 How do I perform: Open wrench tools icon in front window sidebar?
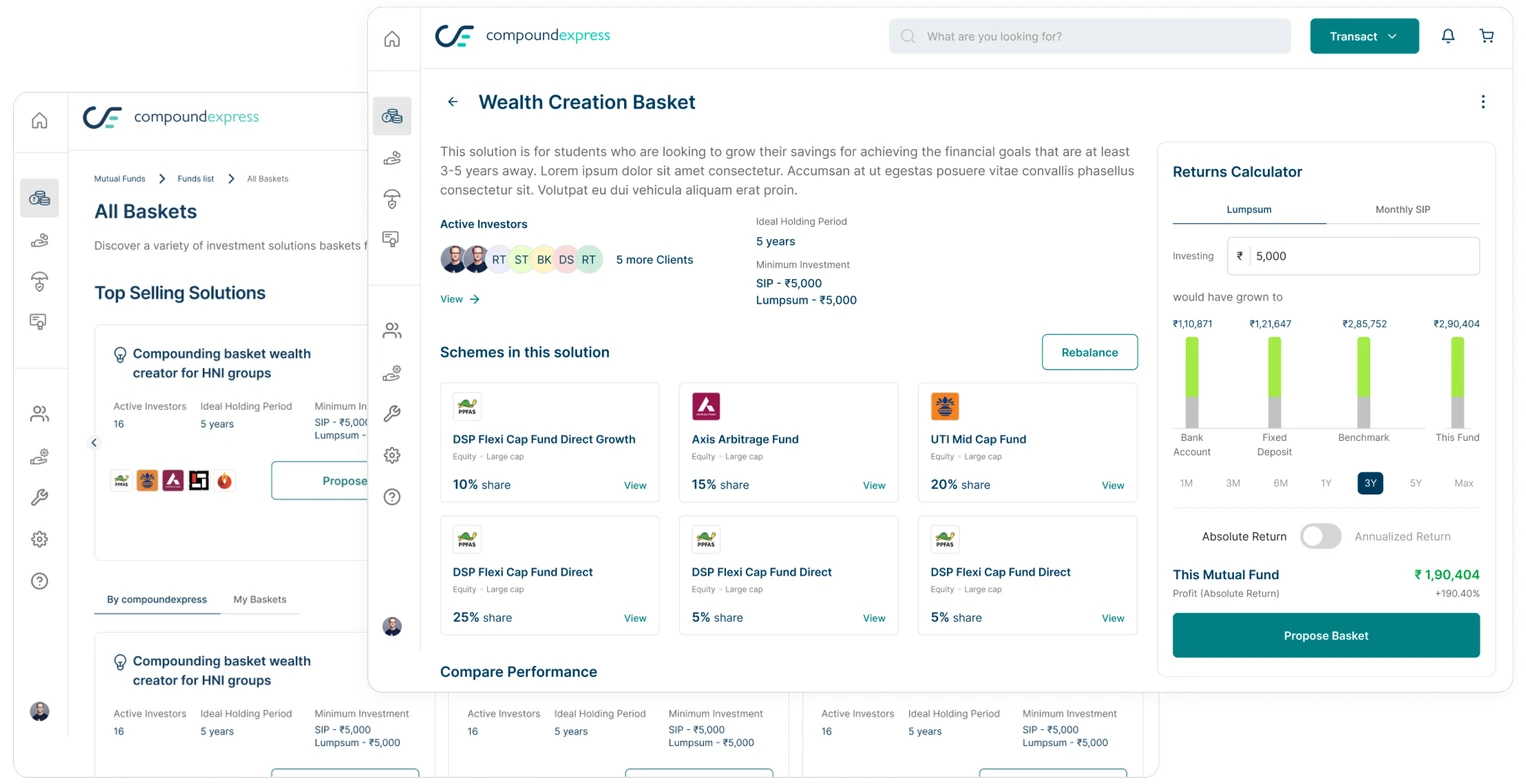(392, 414)
